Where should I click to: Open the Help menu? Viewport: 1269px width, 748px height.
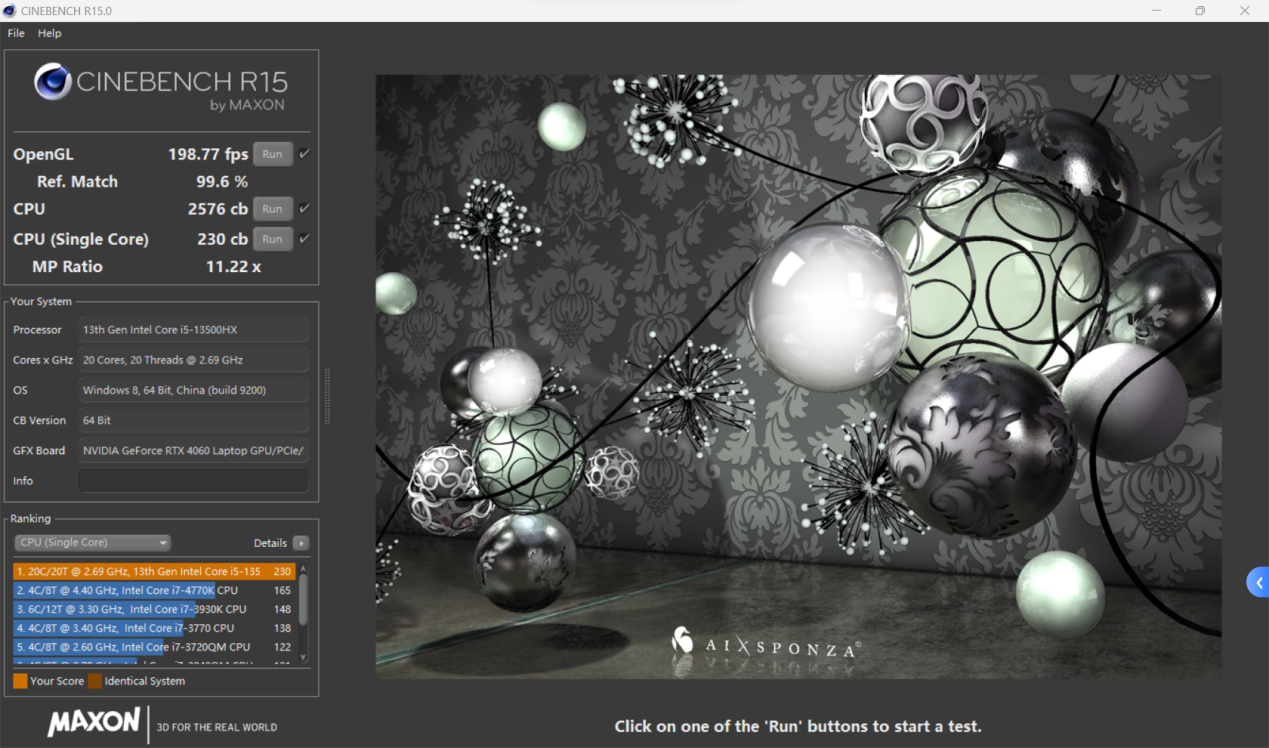(x=50, y=33)
